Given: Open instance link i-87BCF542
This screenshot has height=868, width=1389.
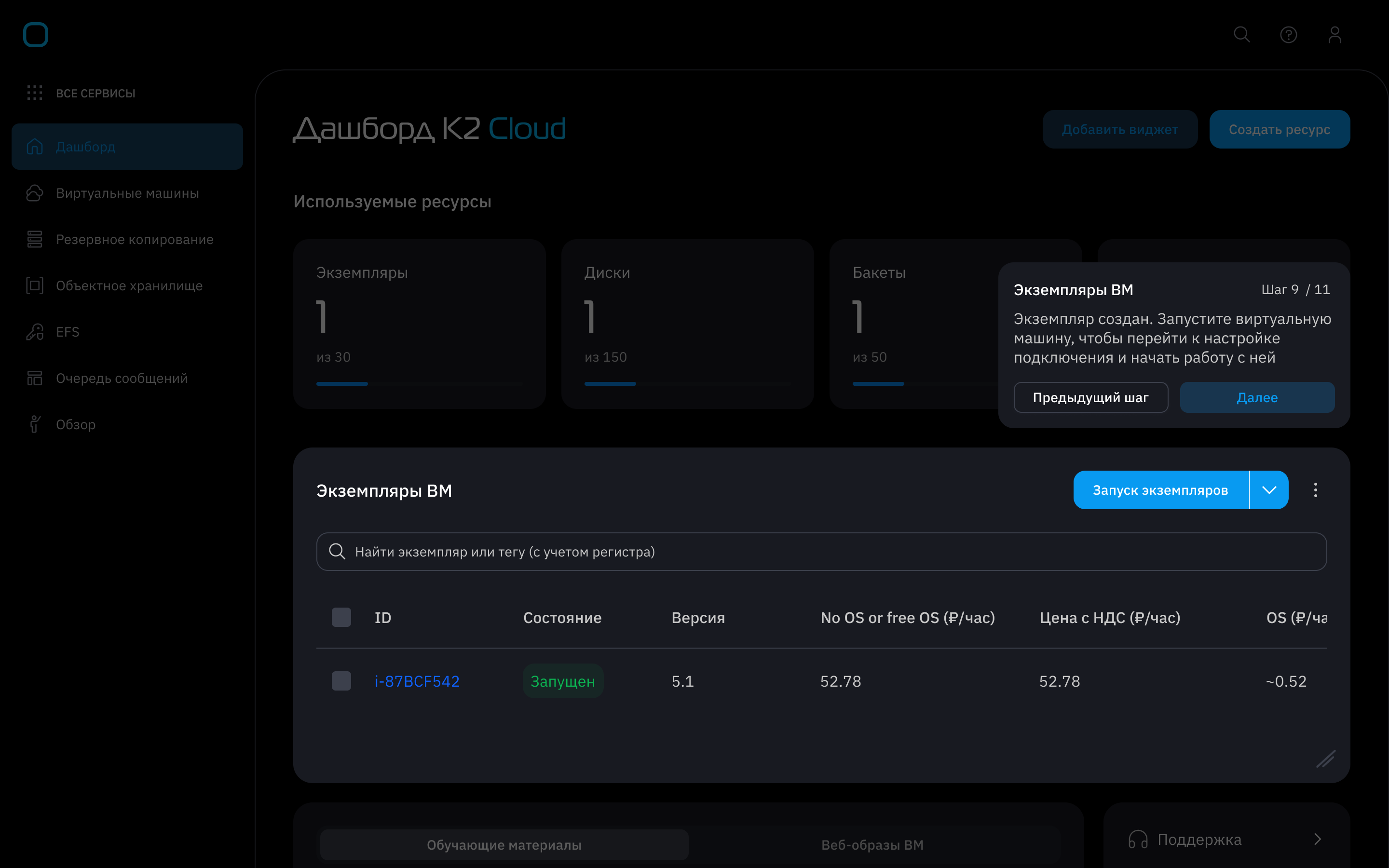Looking at the screenshot, I should 417,681.
